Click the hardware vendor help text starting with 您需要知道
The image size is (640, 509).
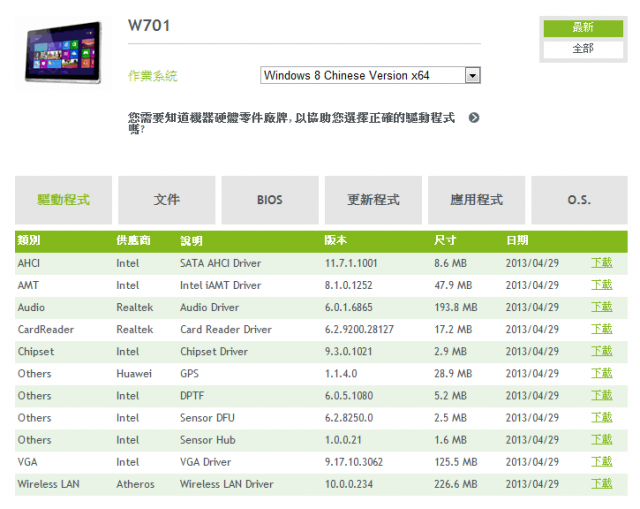pos(291,123)
